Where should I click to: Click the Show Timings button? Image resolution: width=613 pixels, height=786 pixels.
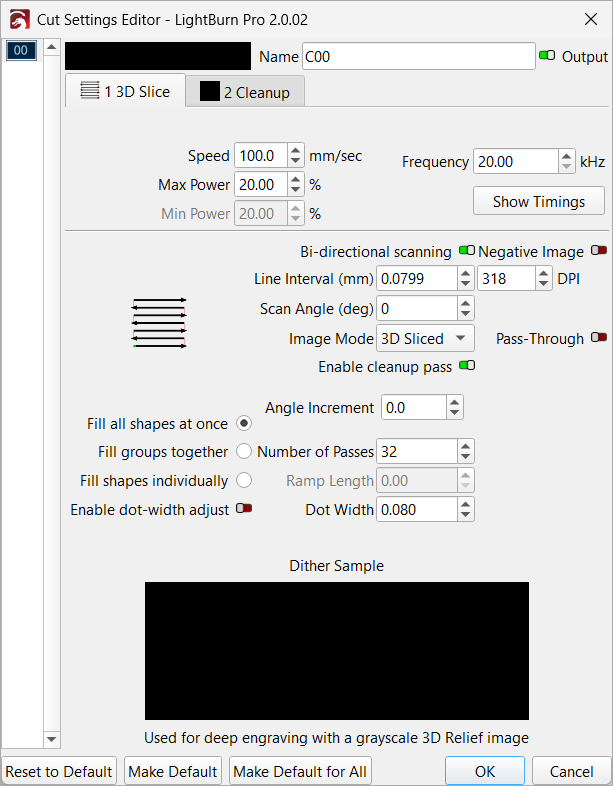538,201
